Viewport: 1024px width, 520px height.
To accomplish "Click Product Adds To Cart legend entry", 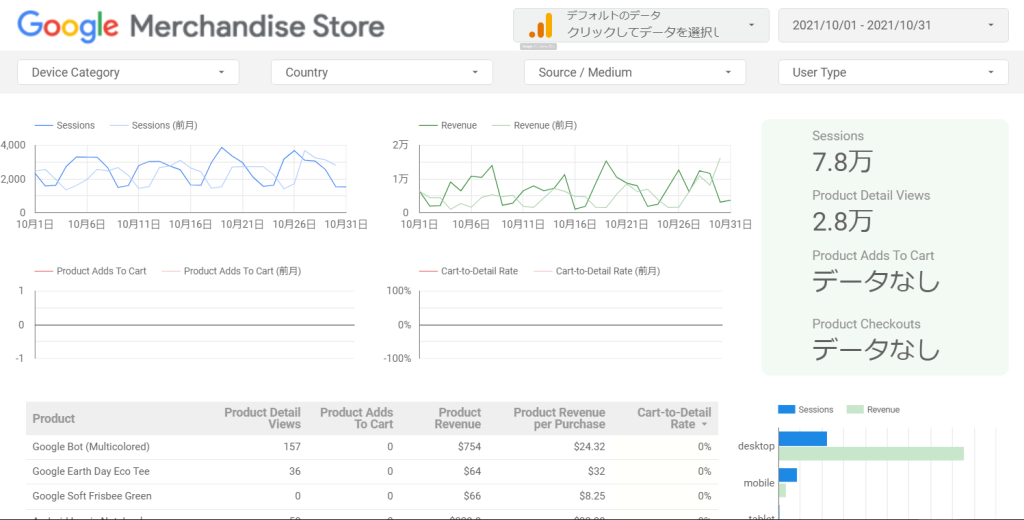I will click(x=90, y=270).
